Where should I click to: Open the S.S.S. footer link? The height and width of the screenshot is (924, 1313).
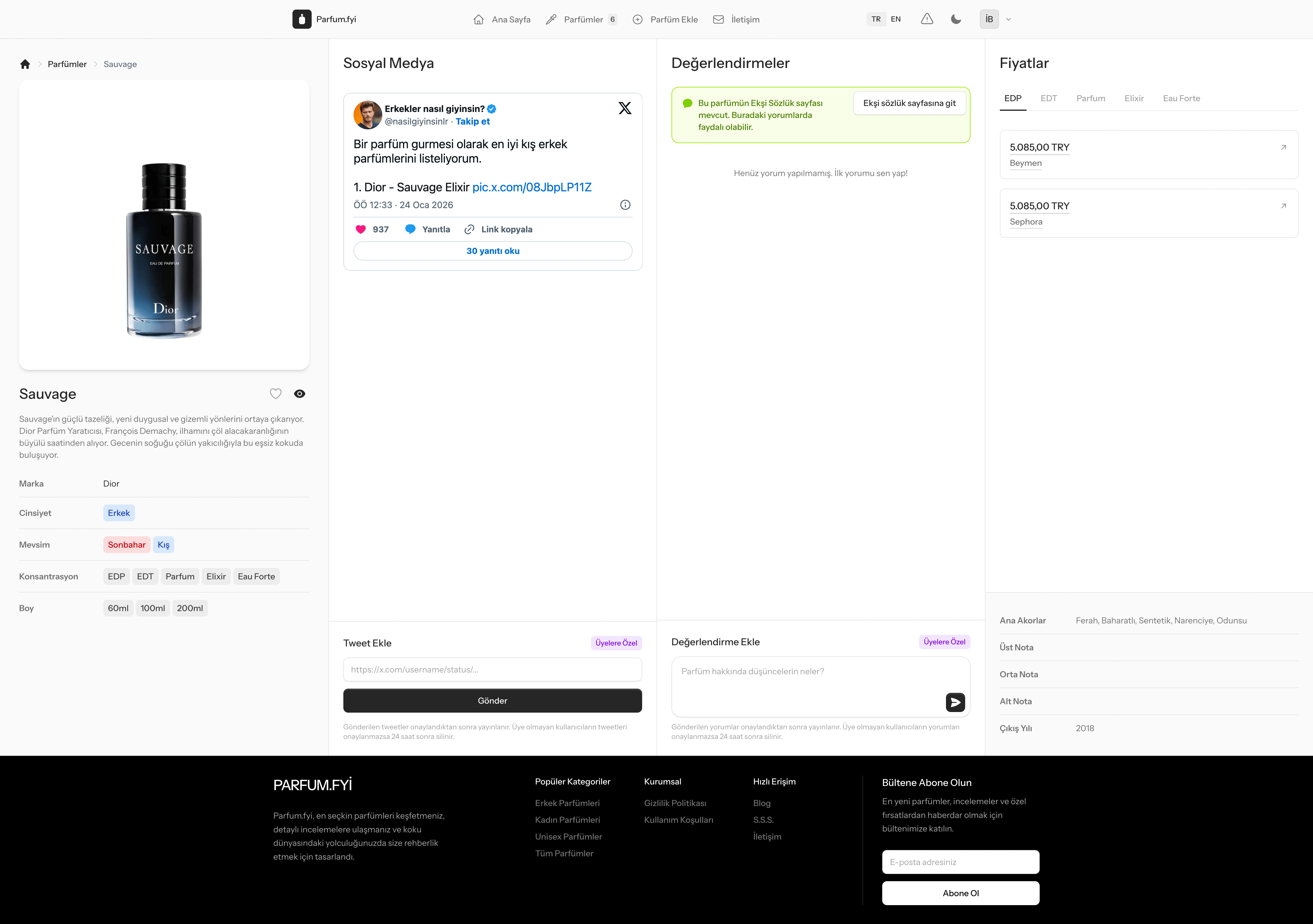pyautogui.click(x=763, y=820)
